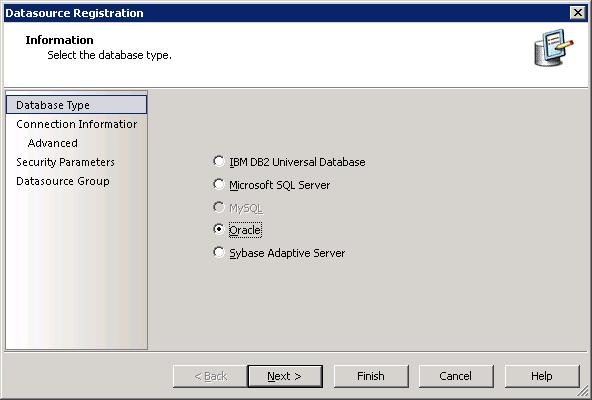Go to the Connection Information step
Viewport: 592px width, 400px height.
76,124
